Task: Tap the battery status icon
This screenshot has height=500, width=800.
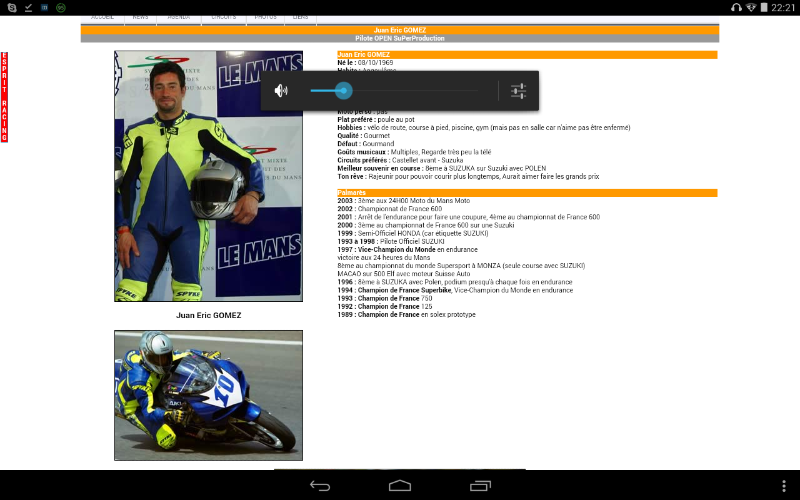Action: click(x=764, y=8)
